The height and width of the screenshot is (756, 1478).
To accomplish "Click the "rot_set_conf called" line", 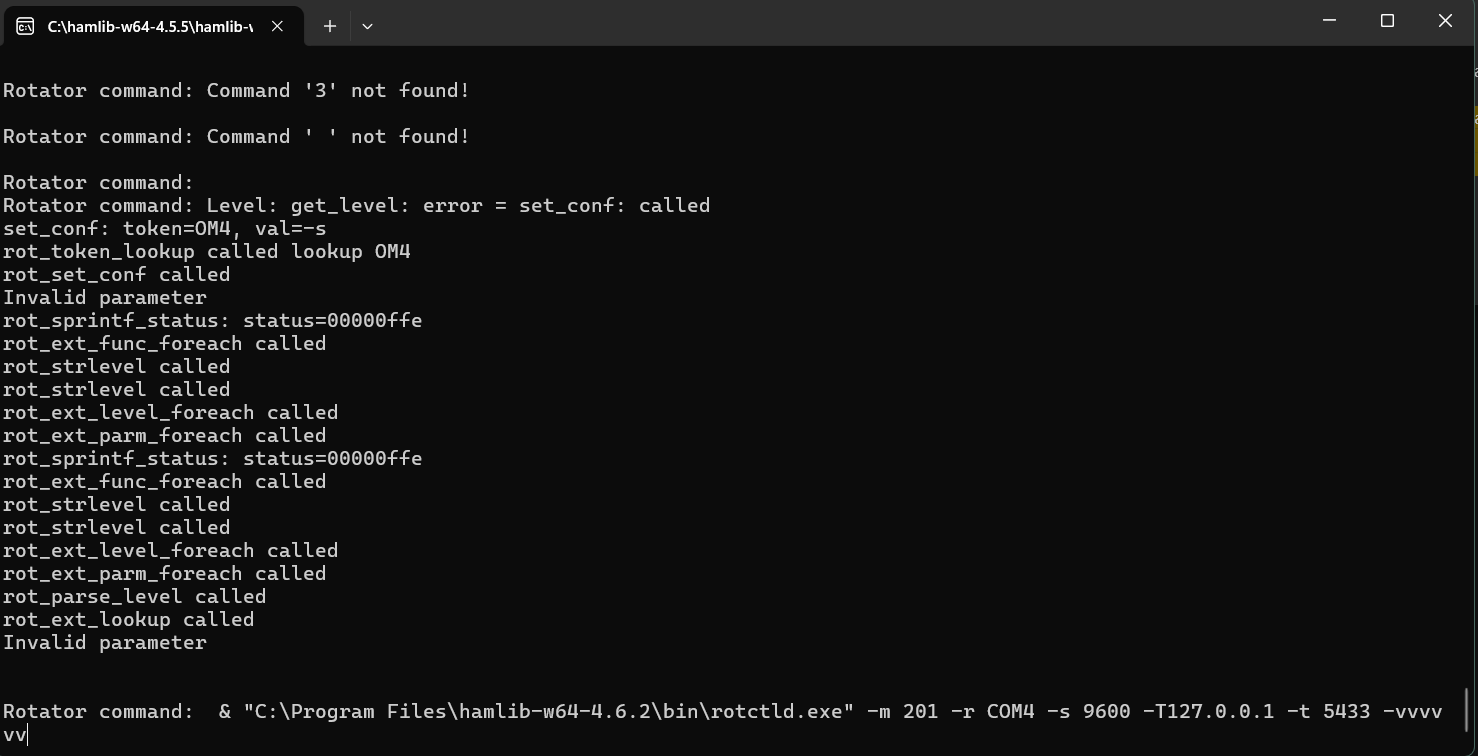I will (x=116, y=275).
